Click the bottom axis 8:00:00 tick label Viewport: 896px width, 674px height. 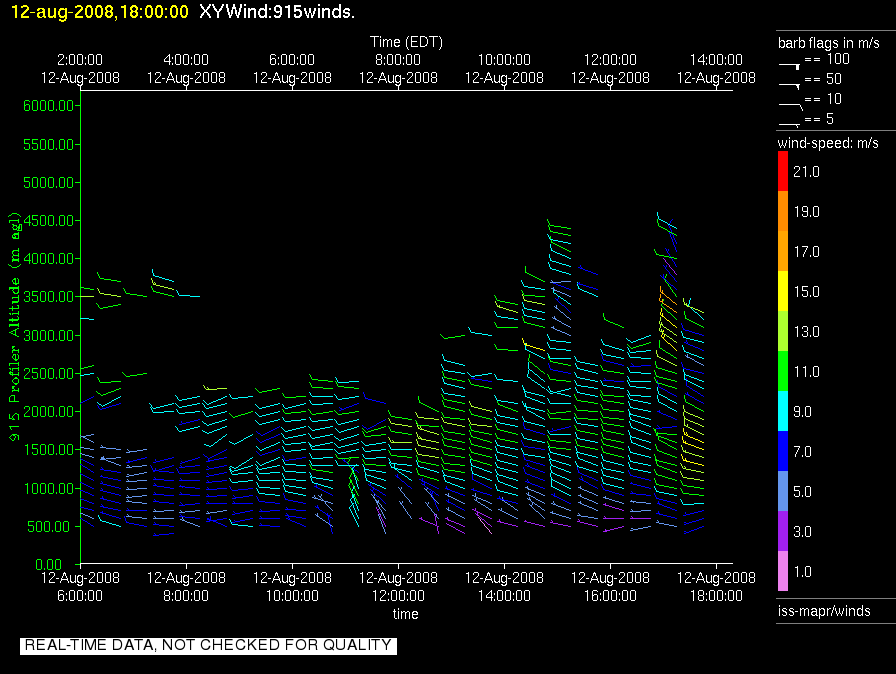coord(186,587)
